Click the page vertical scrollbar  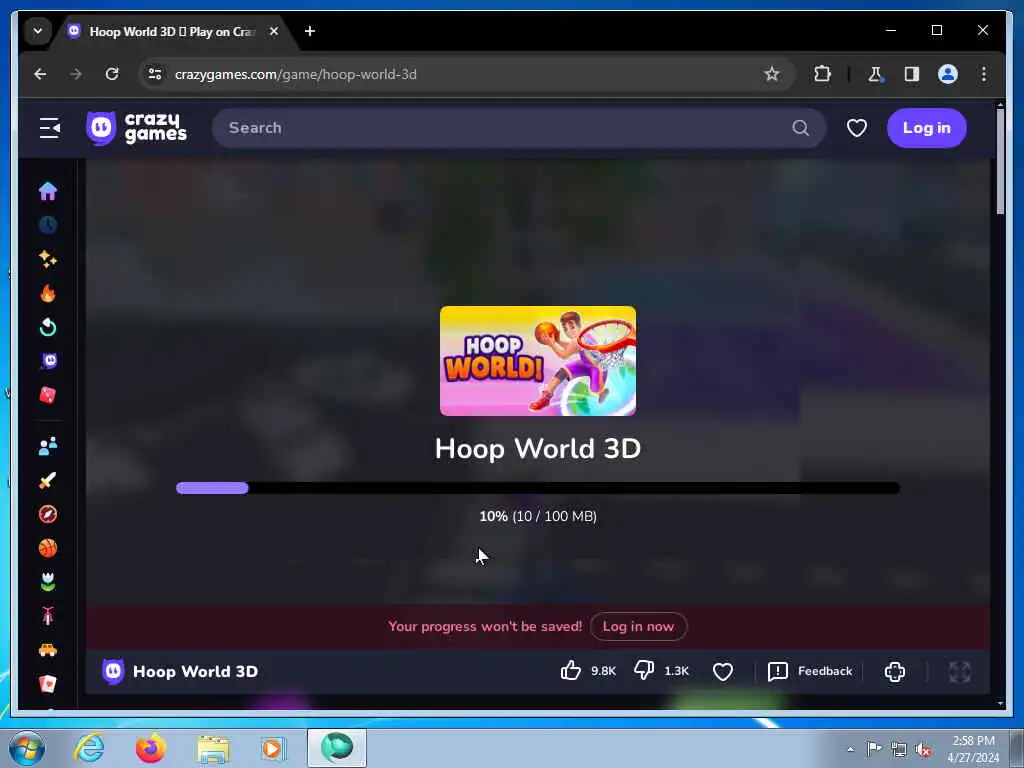coord(1000,160)
